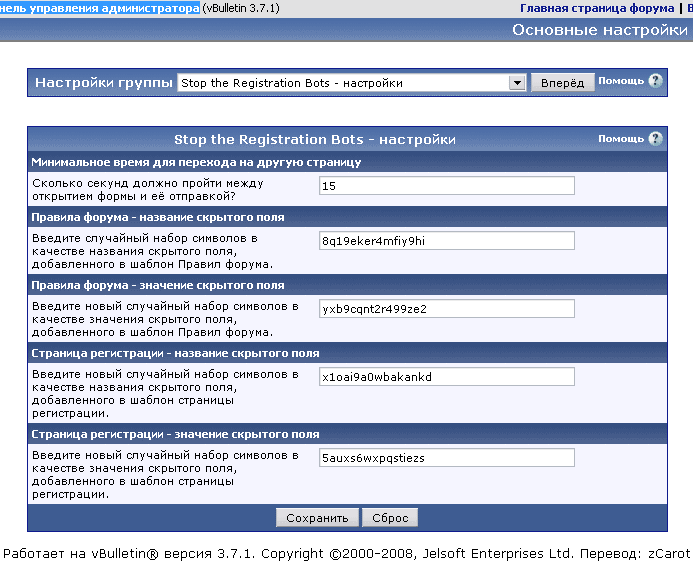The height and width of the screenshot is (574, 693).
Task: Click the Настройки группы label
Action: pos(103,83)
